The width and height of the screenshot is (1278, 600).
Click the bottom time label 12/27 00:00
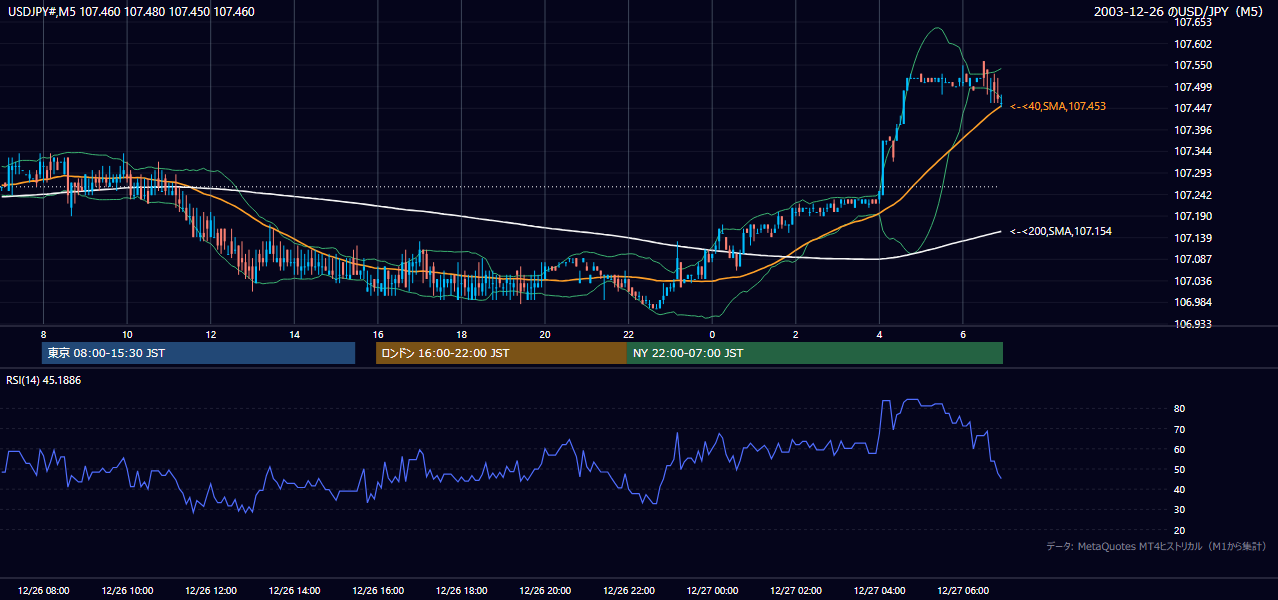click(712, 591)
